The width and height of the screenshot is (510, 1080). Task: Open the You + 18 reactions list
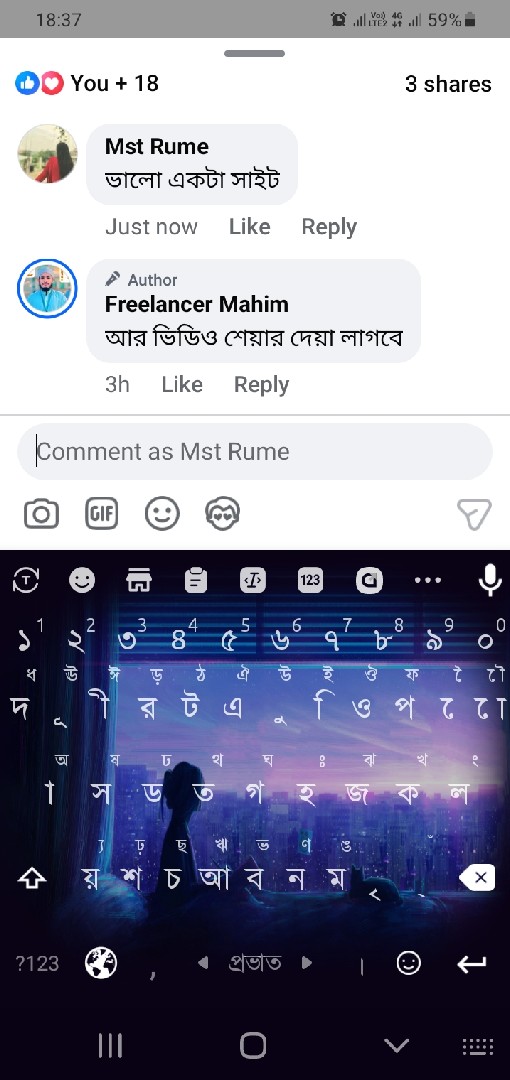(x=87, y=83)
